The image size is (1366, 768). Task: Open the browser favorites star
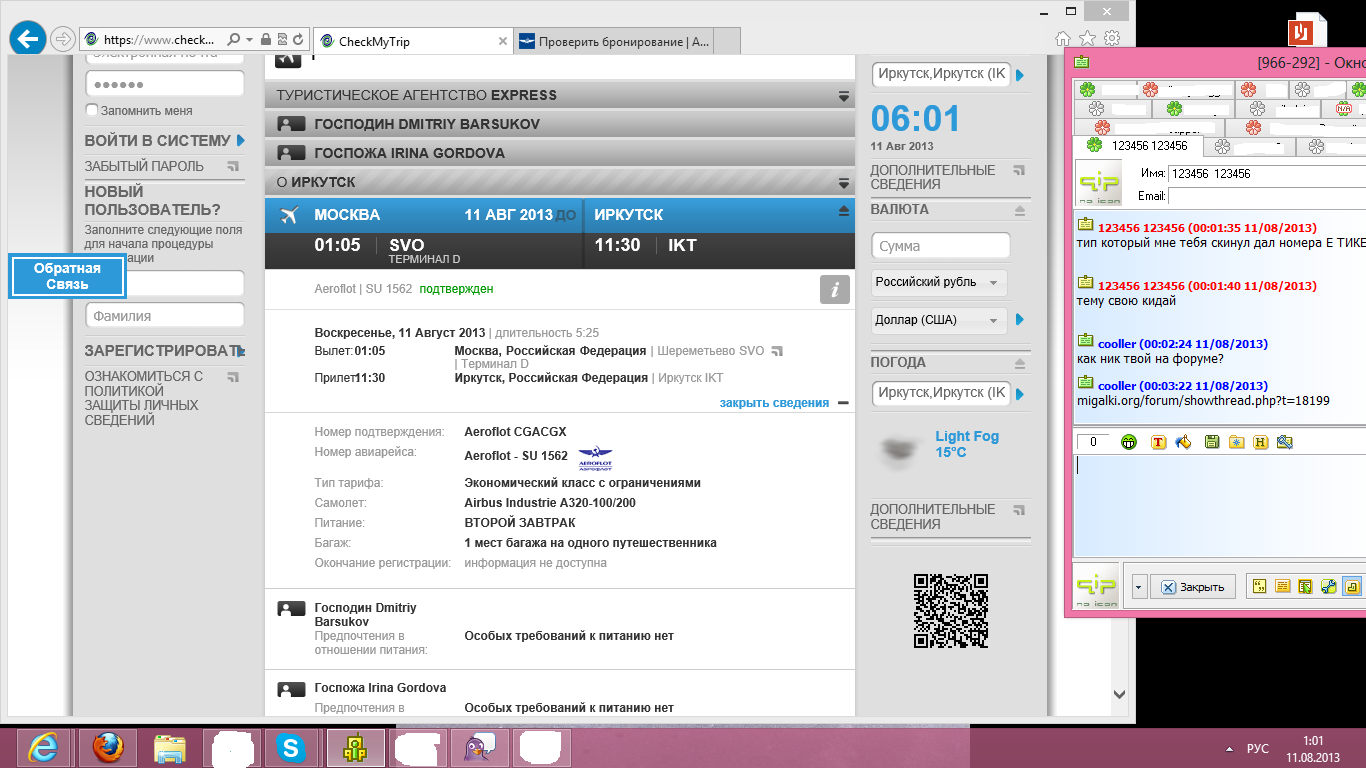(x=1087, y=39)
